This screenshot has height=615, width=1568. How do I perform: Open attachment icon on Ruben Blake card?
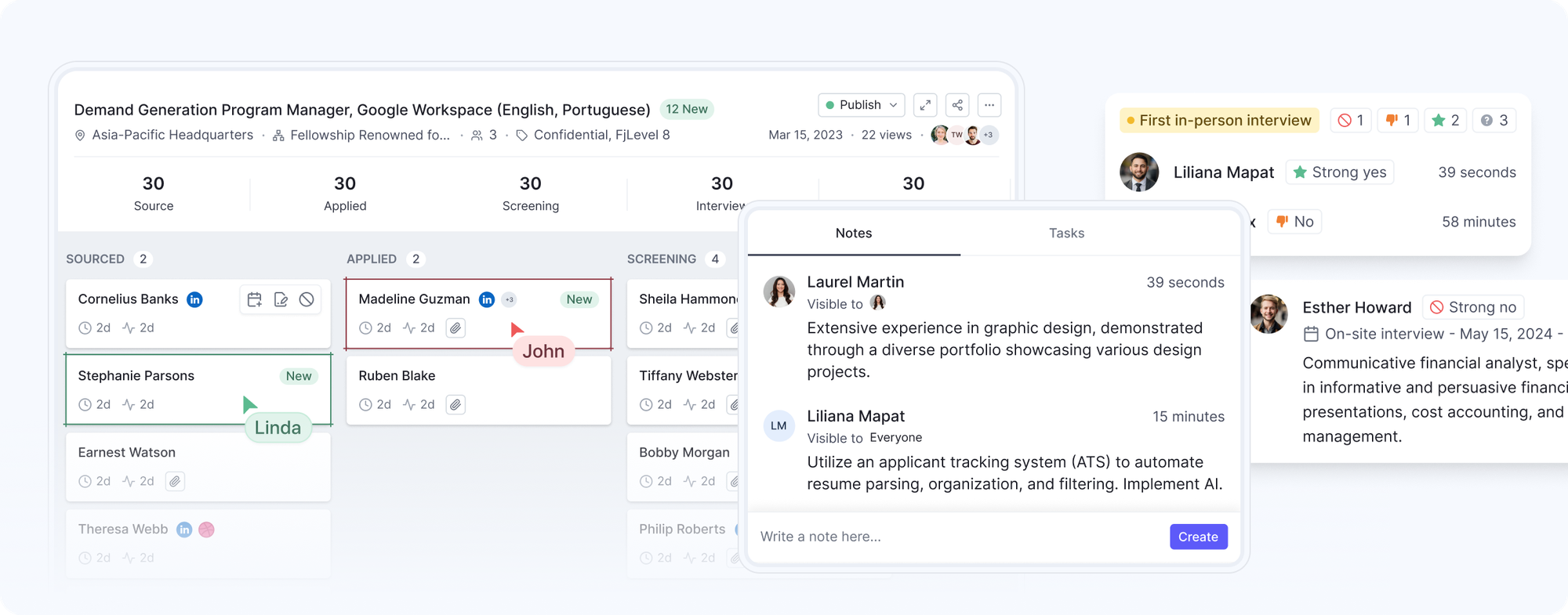tap(456, 405)
